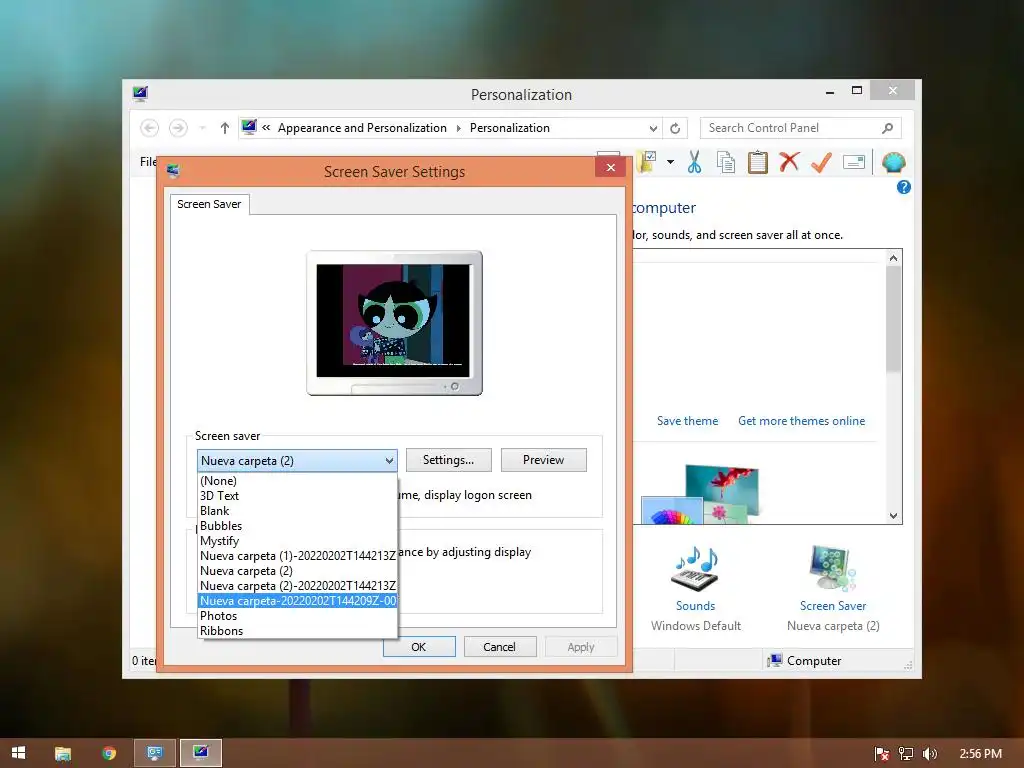Click Appearance and Personalization breadcrumb
Image resolution: width=1024 pixels, height=768 pixels.
point(362,128)
